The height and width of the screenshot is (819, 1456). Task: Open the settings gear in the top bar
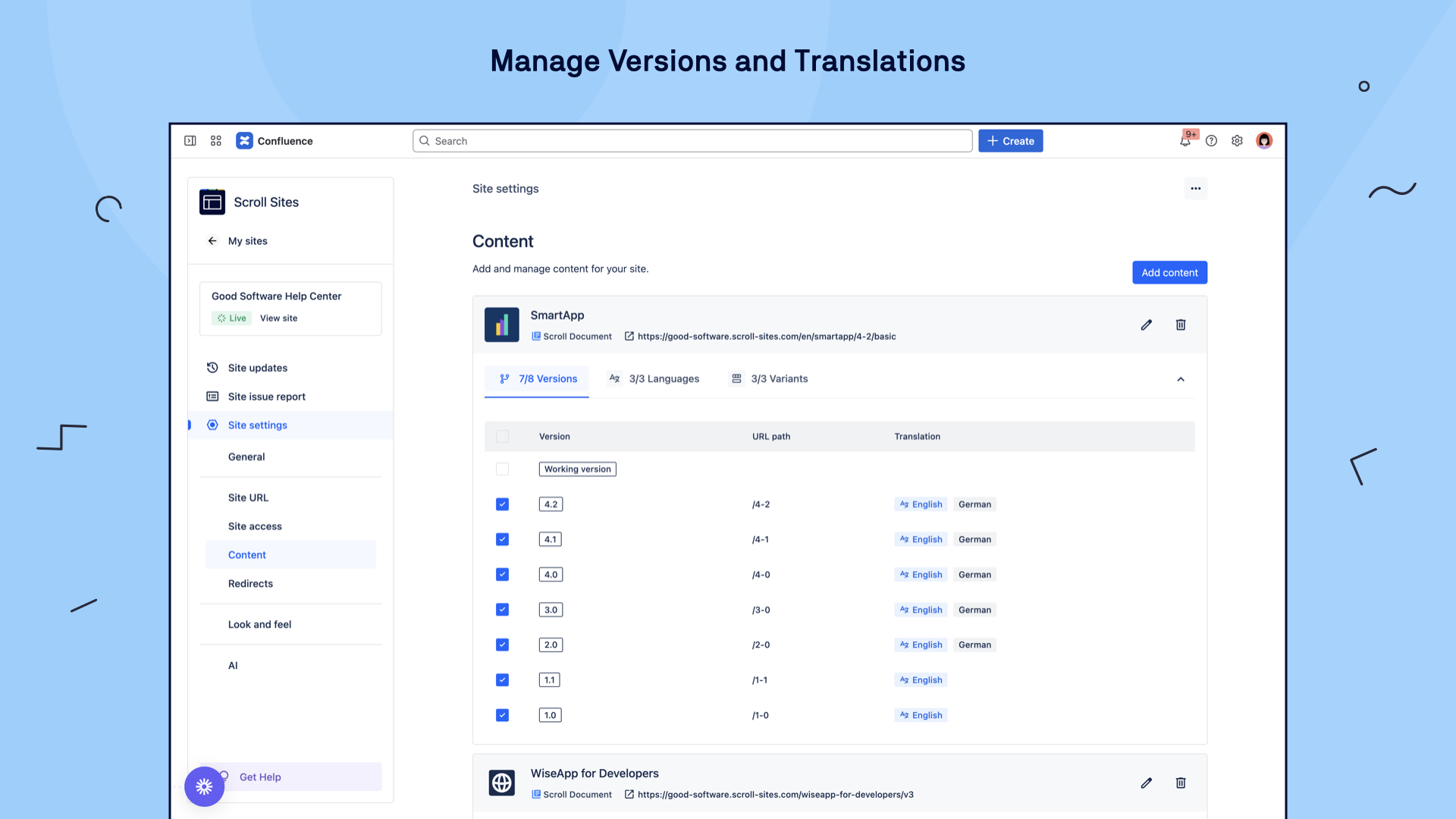tap(1237, 141)
